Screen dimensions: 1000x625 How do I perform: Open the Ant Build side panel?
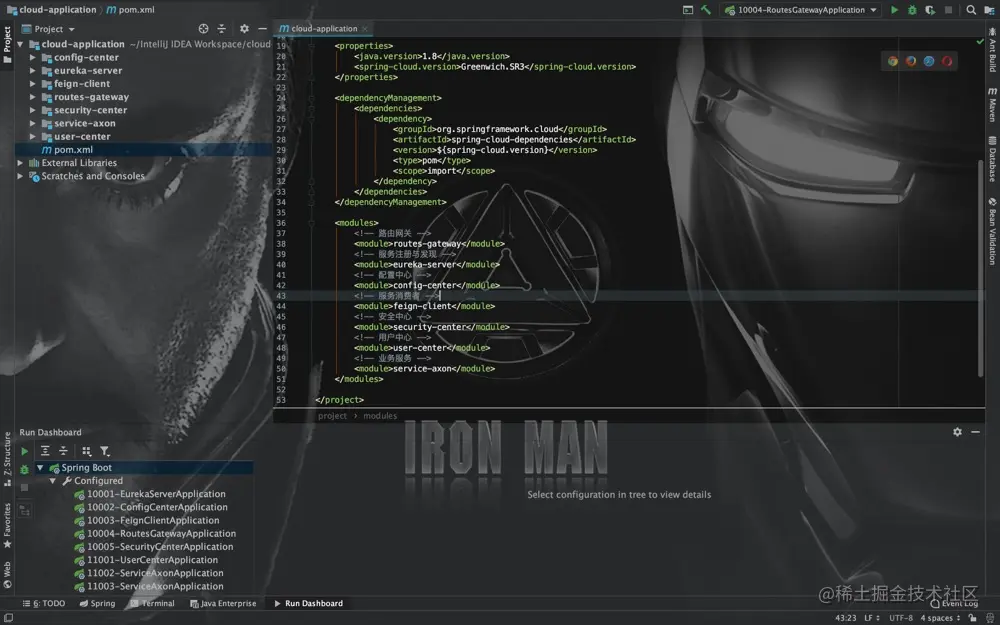pyautogui.click(x=992, y=50)
